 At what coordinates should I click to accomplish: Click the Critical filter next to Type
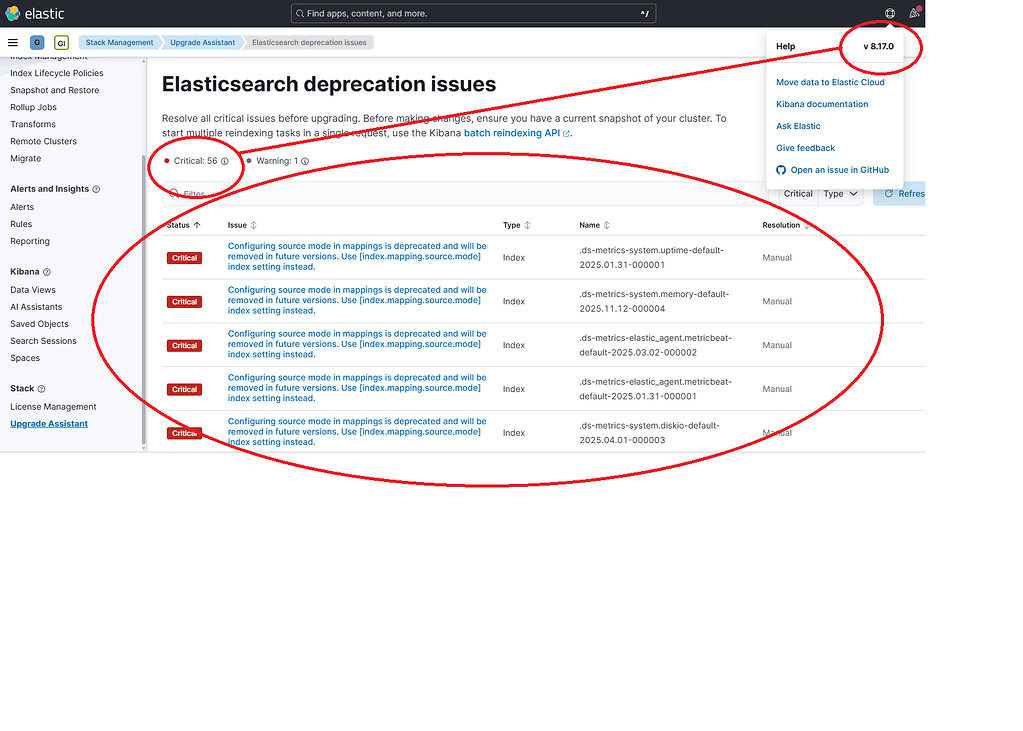pos(797,193)
